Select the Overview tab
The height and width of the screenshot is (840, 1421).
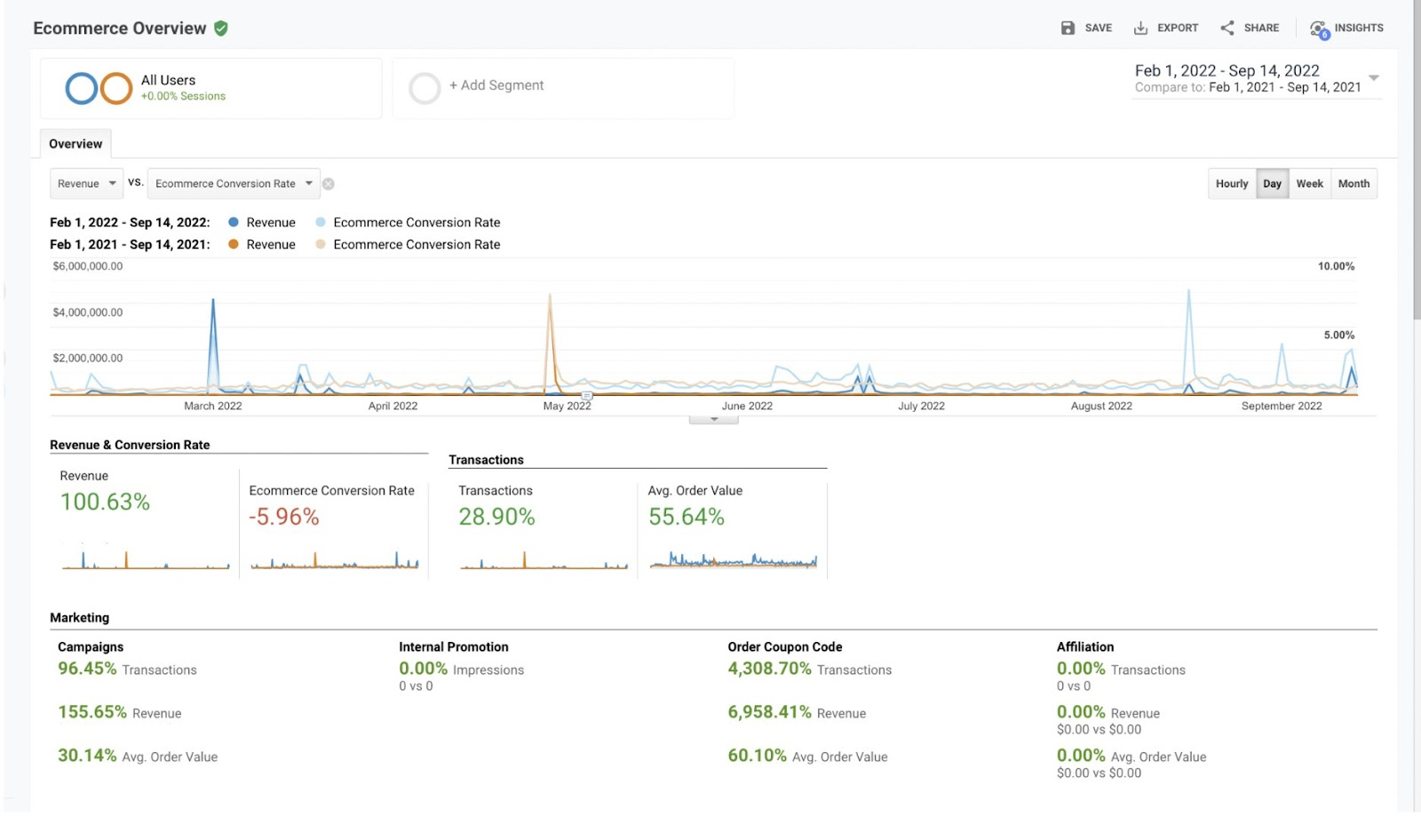click(75, 144)
